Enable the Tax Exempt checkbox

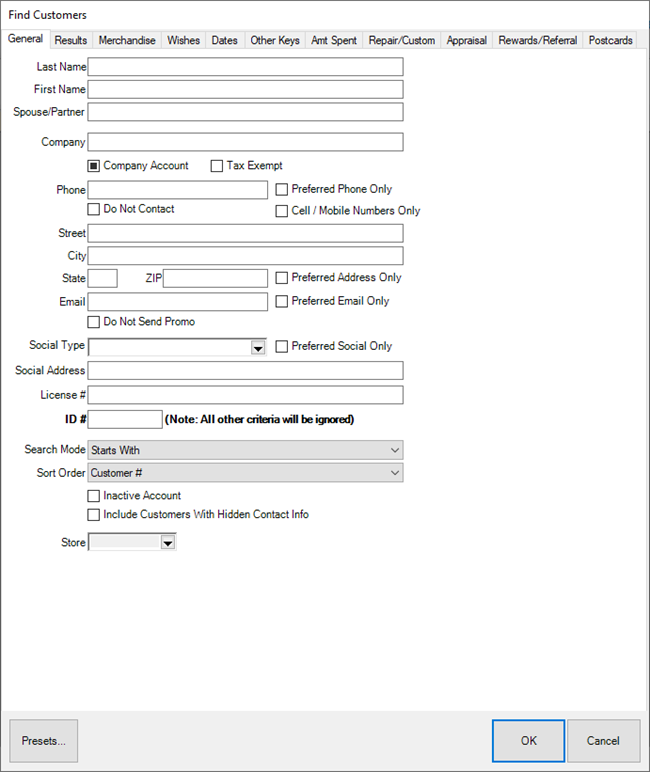click(217, 166)
